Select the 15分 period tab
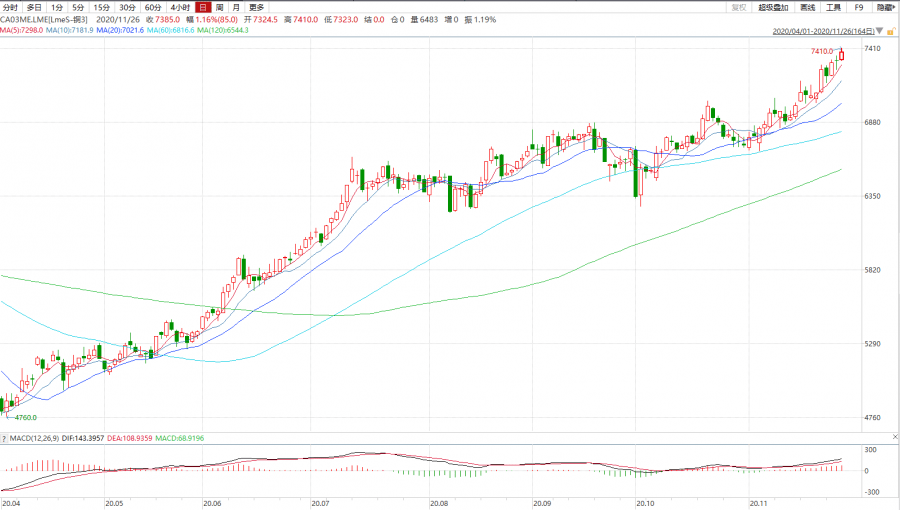Image resolution: width=900 pixels, height=510 pixels. click(101, 7)
